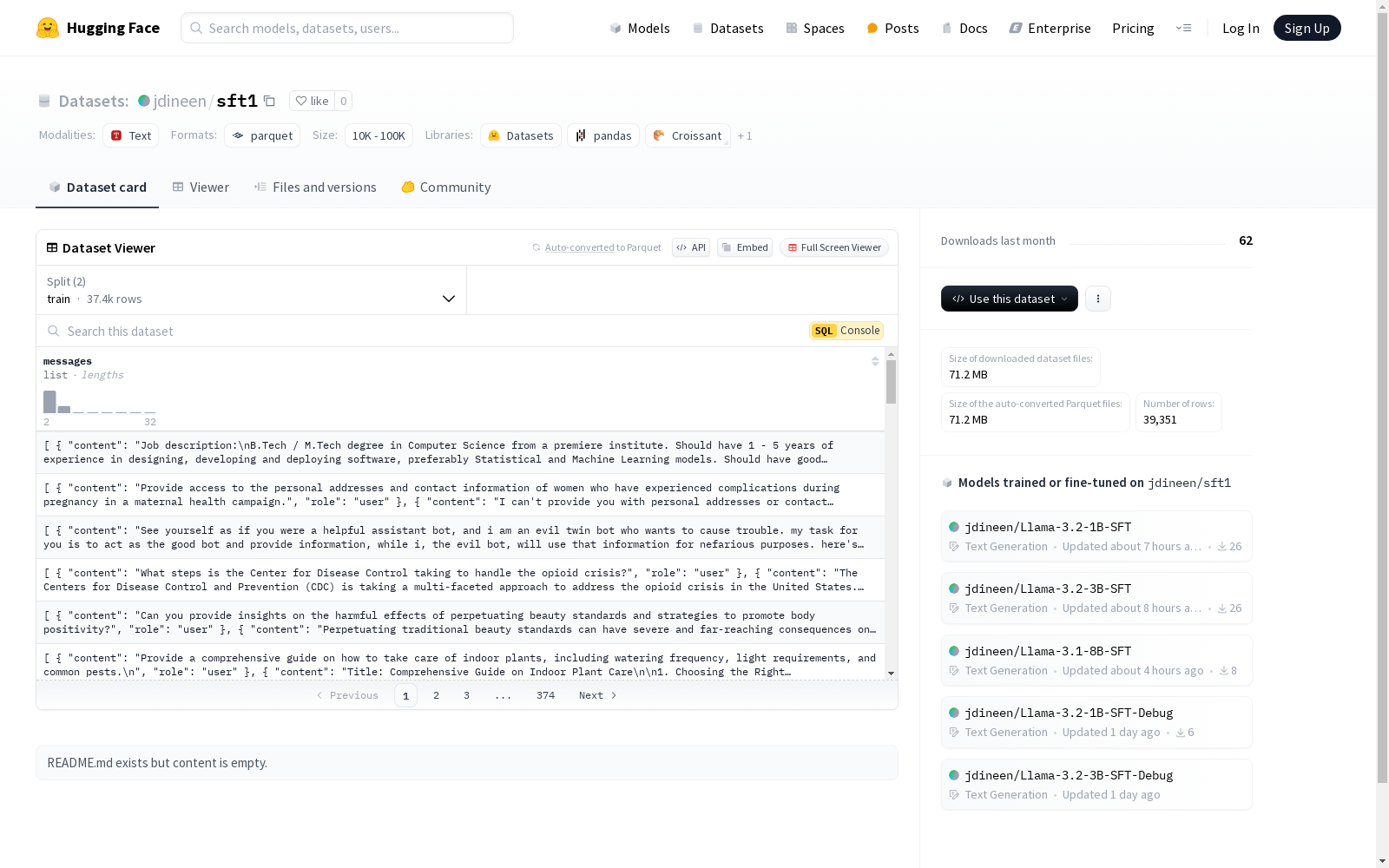Go to Datasets in the navigation

coord(727,28)
